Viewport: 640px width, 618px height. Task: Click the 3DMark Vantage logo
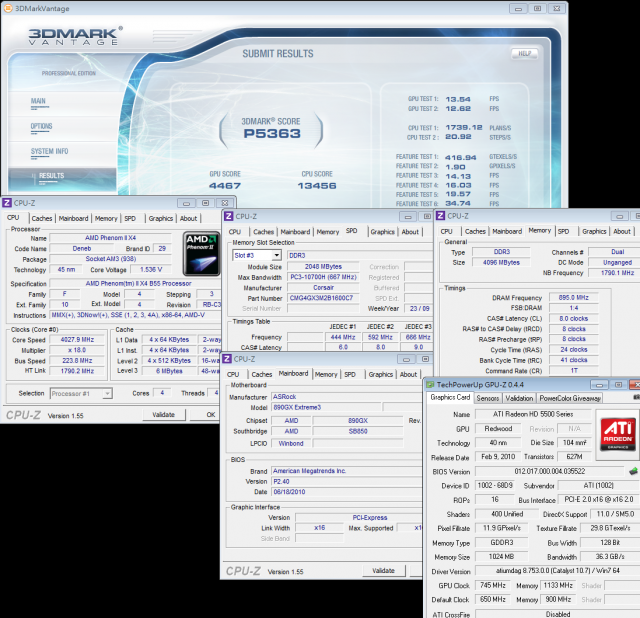click(75, 36)
